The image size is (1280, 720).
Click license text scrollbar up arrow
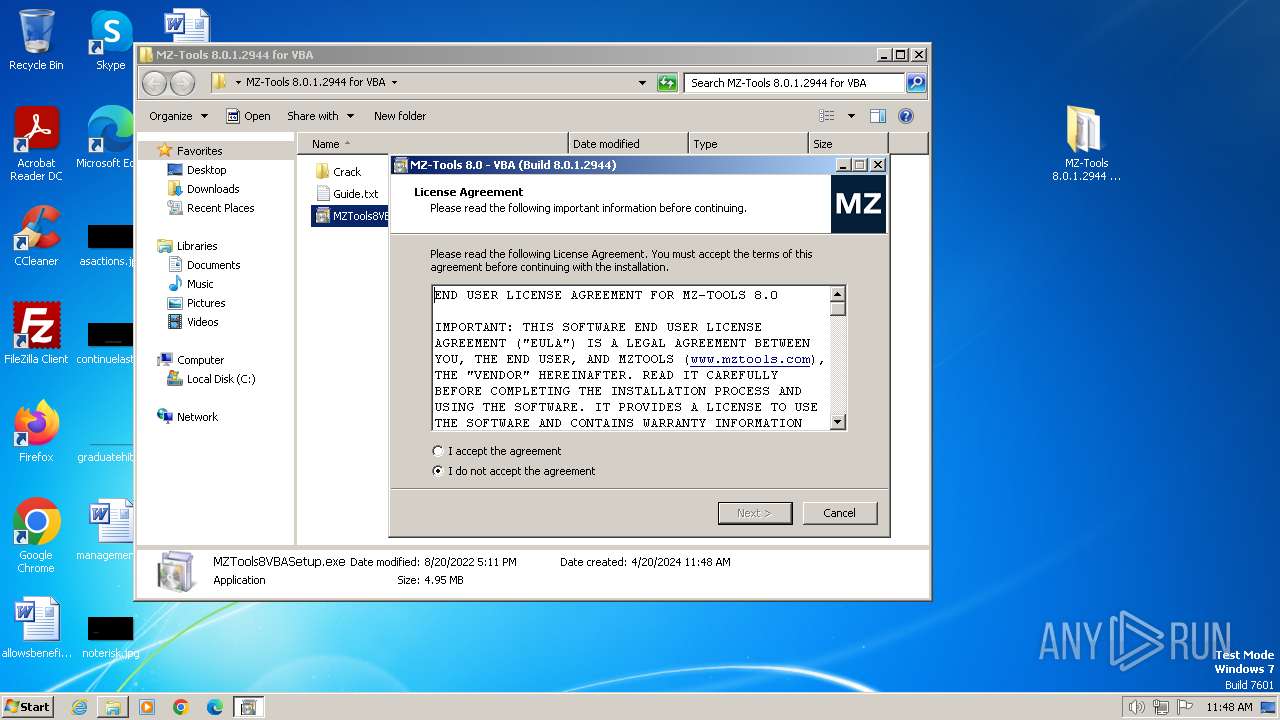point(838,294)
